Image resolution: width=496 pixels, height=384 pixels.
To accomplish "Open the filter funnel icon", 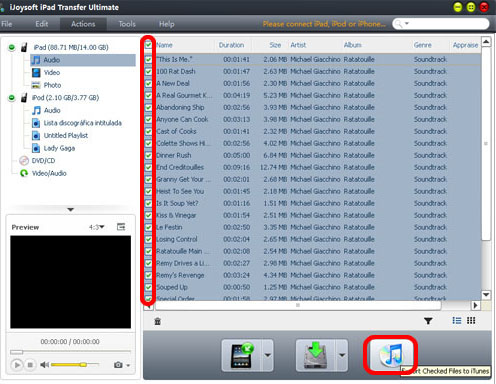I will tap(428, 321).
